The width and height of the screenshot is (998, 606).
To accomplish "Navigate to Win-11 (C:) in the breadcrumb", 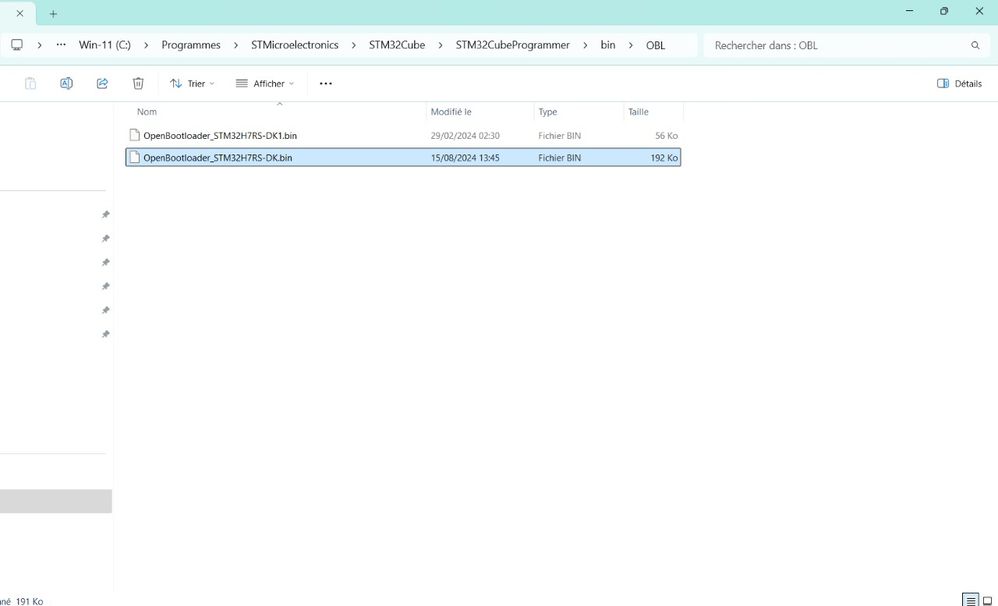I will [x=104, y=45].
